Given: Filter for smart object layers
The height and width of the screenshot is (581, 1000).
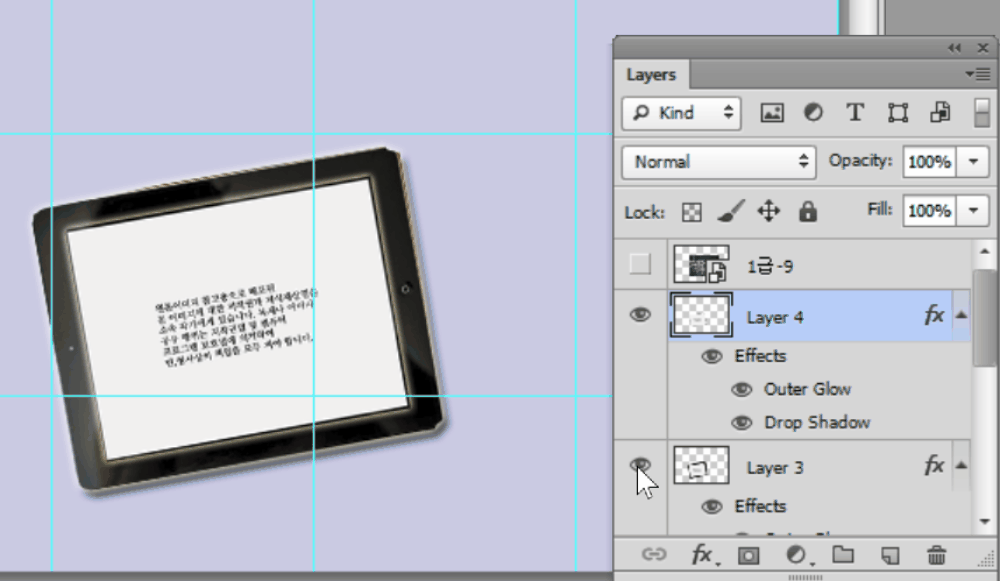Looking at the screenshot, I should [940, 114].
